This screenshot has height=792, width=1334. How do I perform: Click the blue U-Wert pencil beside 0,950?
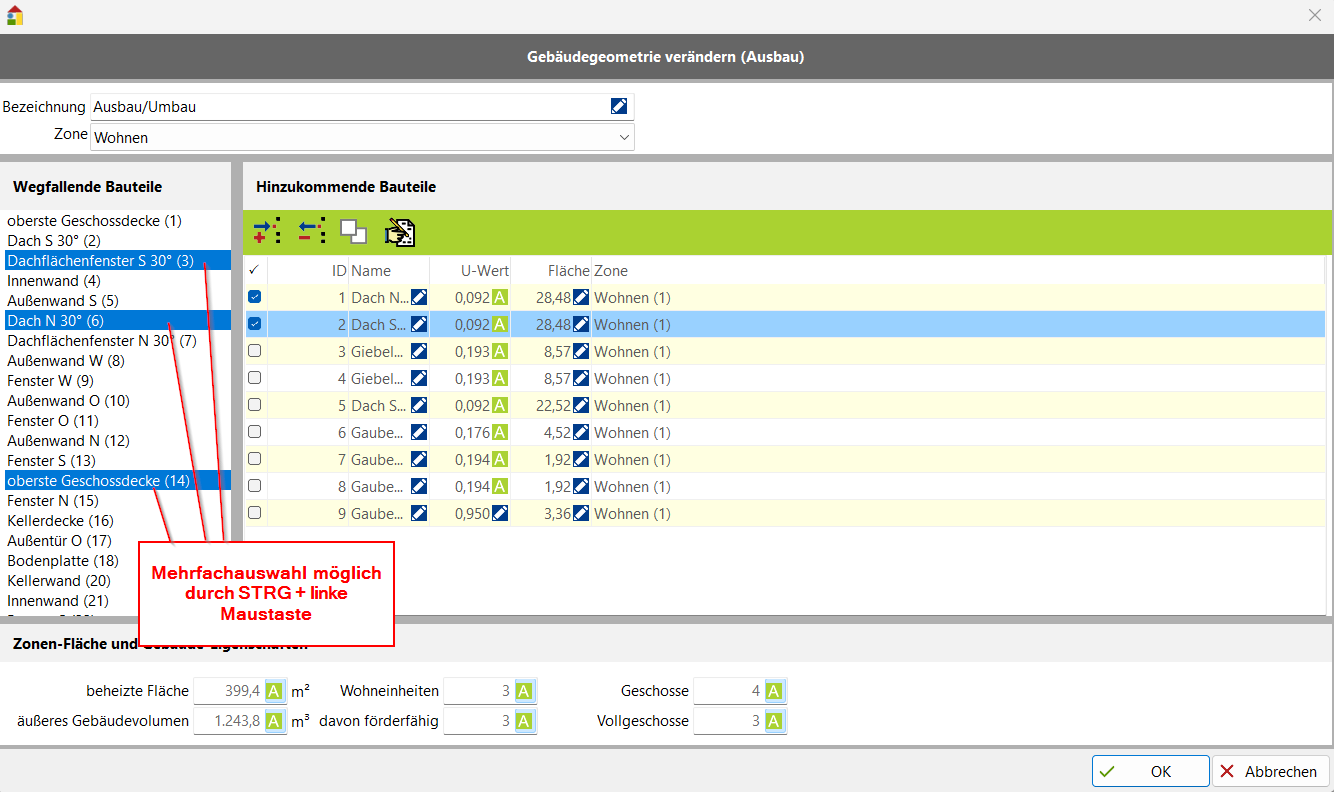500,514
